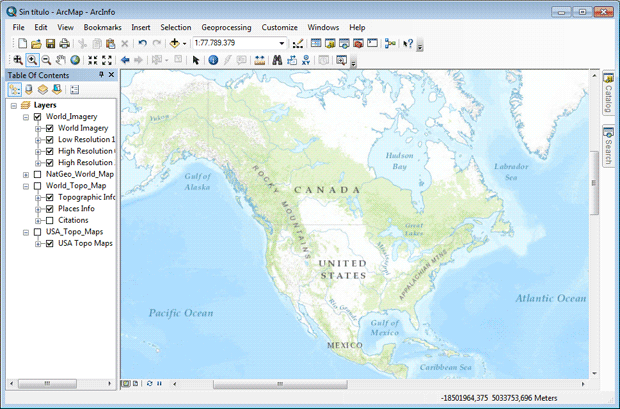Activate the Identify tool
This screenshot has height=409, width=620.
pyautogui.click(x=213, y=60)
